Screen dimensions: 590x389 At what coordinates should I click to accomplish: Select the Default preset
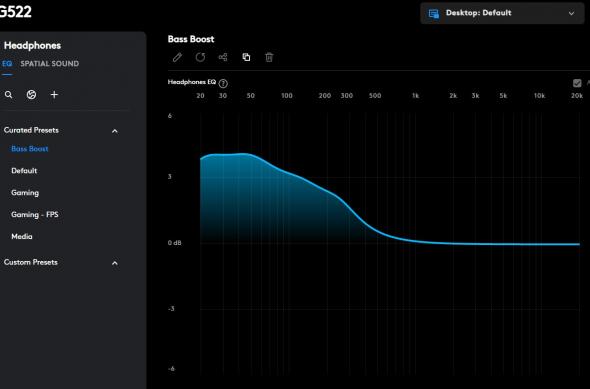click(x=24, y=171)
